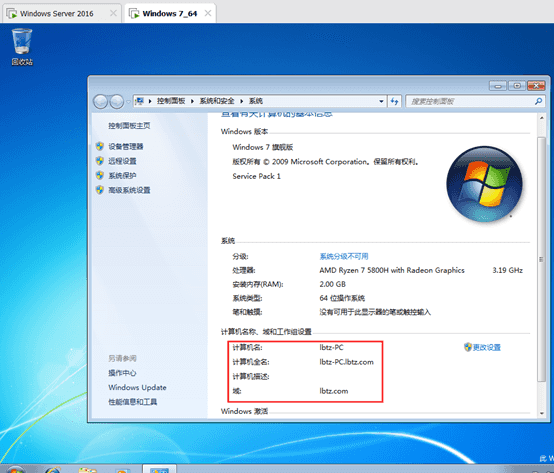This screenshot has height=473, width=554.
Task: Open 设备管理器 from the left pane
Action: (126, 147)
